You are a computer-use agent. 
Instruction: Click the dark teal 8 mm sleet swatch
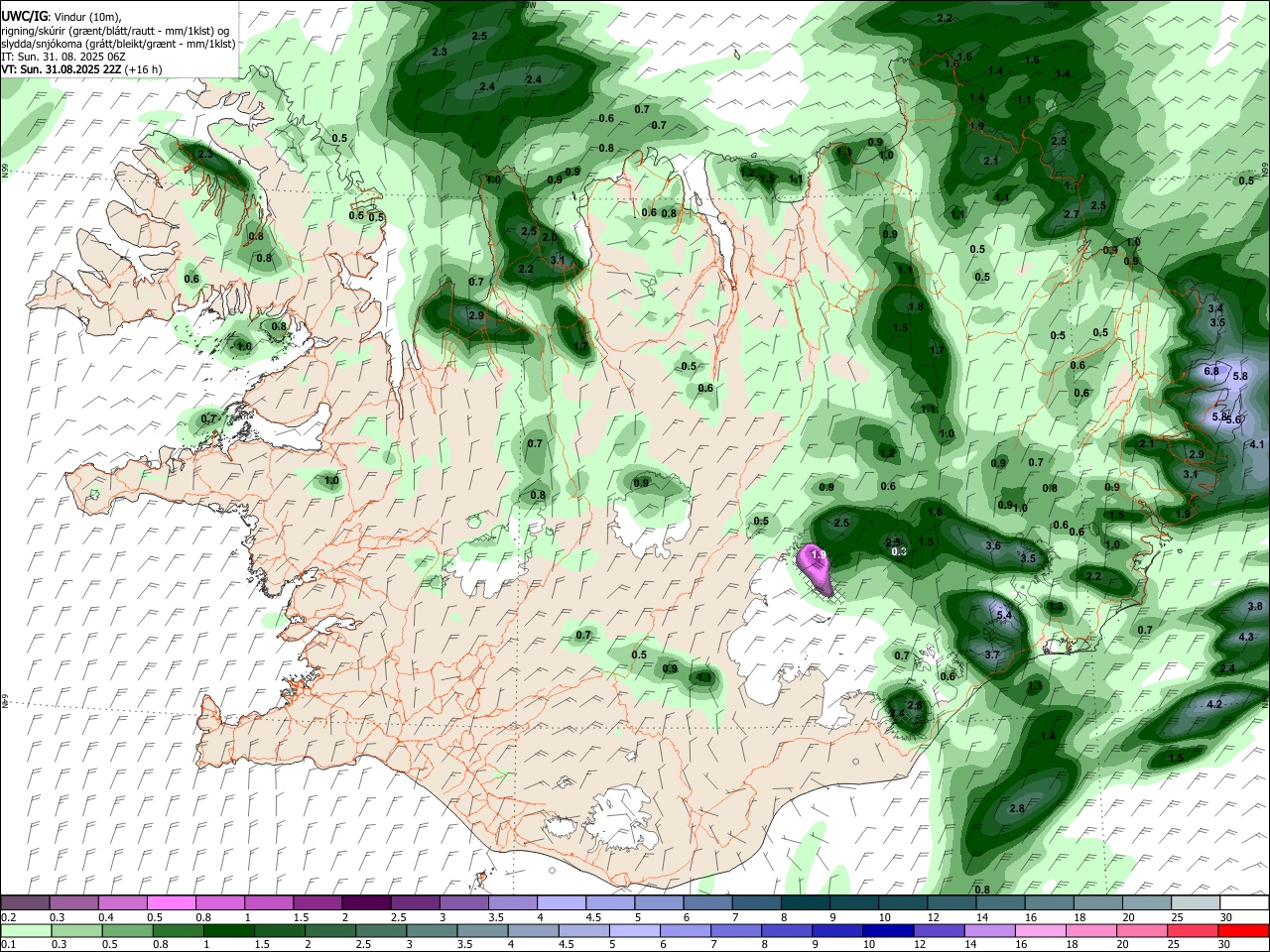(x=806, y=902)
